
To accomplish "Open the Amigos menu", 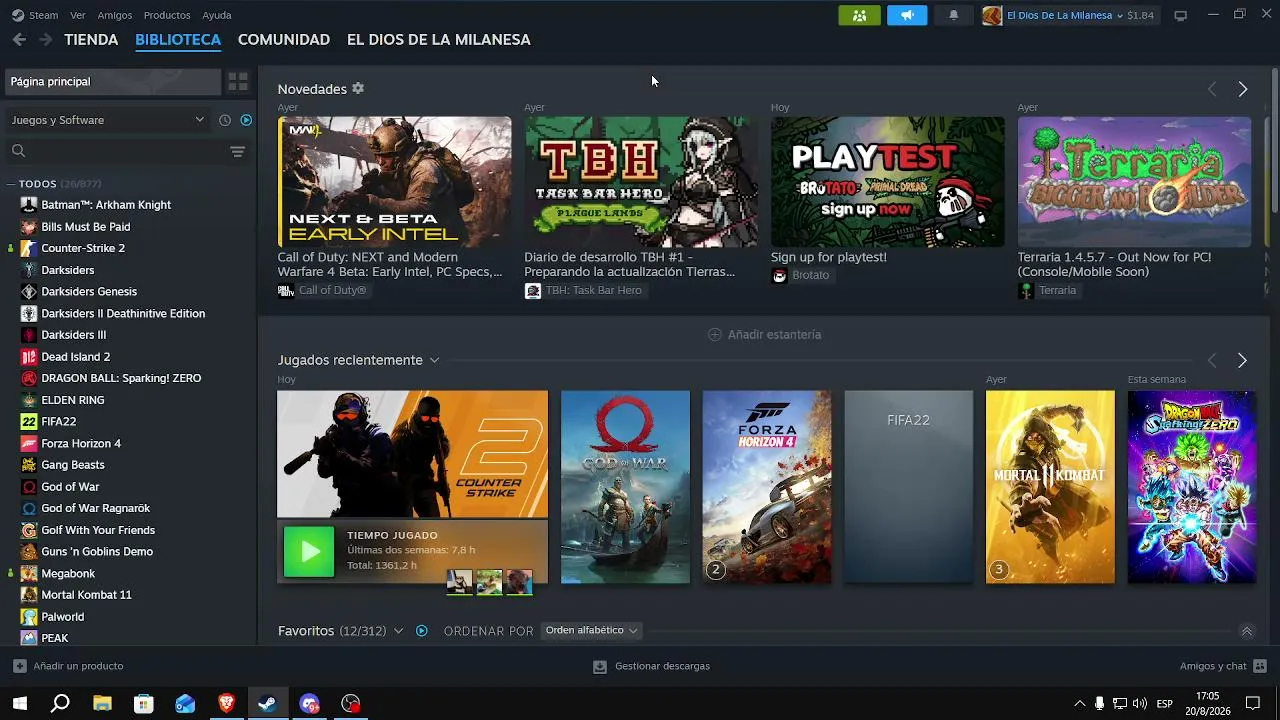I will pyautogui.click(x=115, y=15).
